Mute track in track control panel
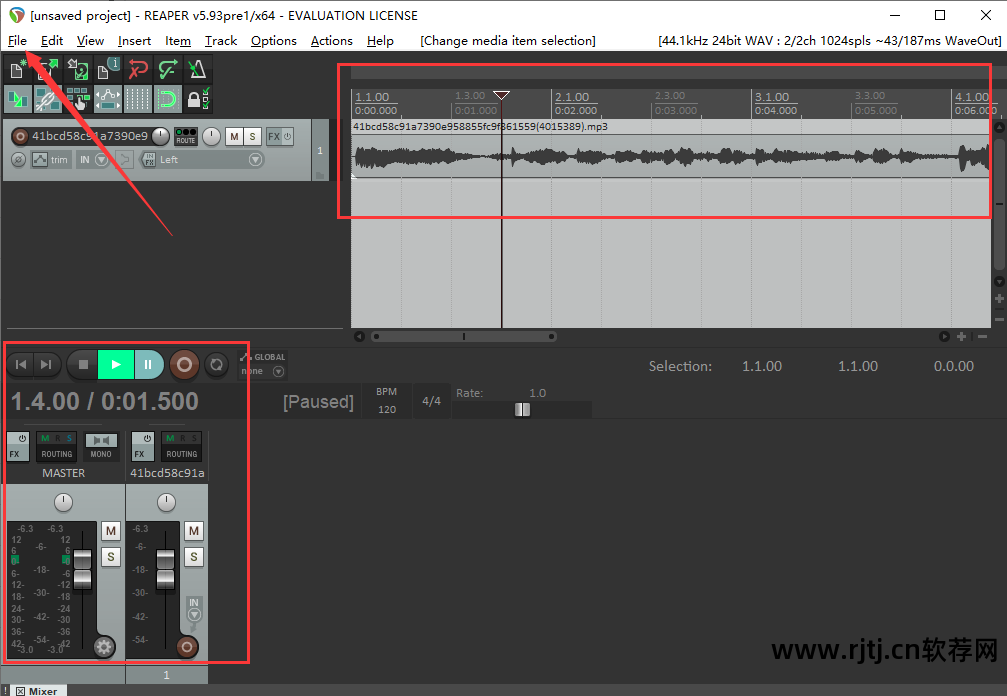The width and height of the screenshot is (1007, 696). click(x=234, y=136)
